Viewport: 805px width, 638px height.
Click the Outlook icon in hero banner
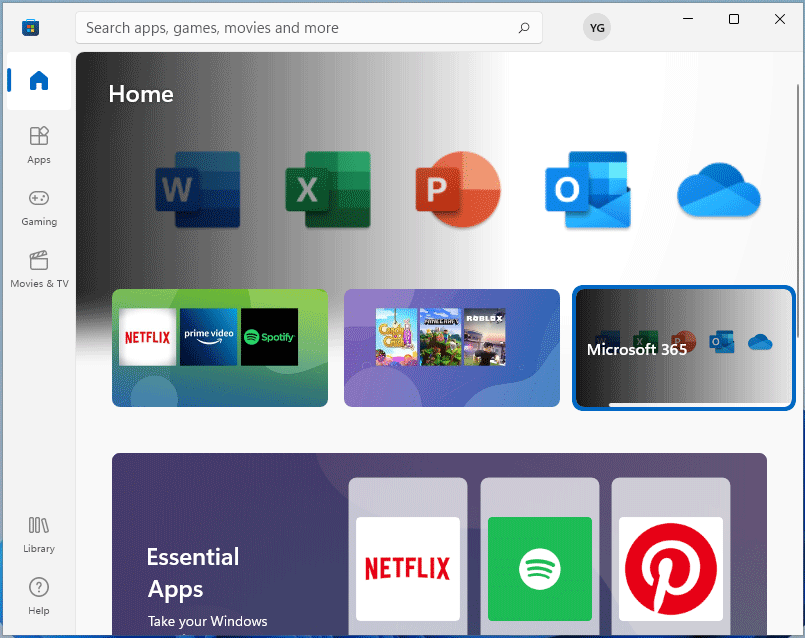pos(588,189)
